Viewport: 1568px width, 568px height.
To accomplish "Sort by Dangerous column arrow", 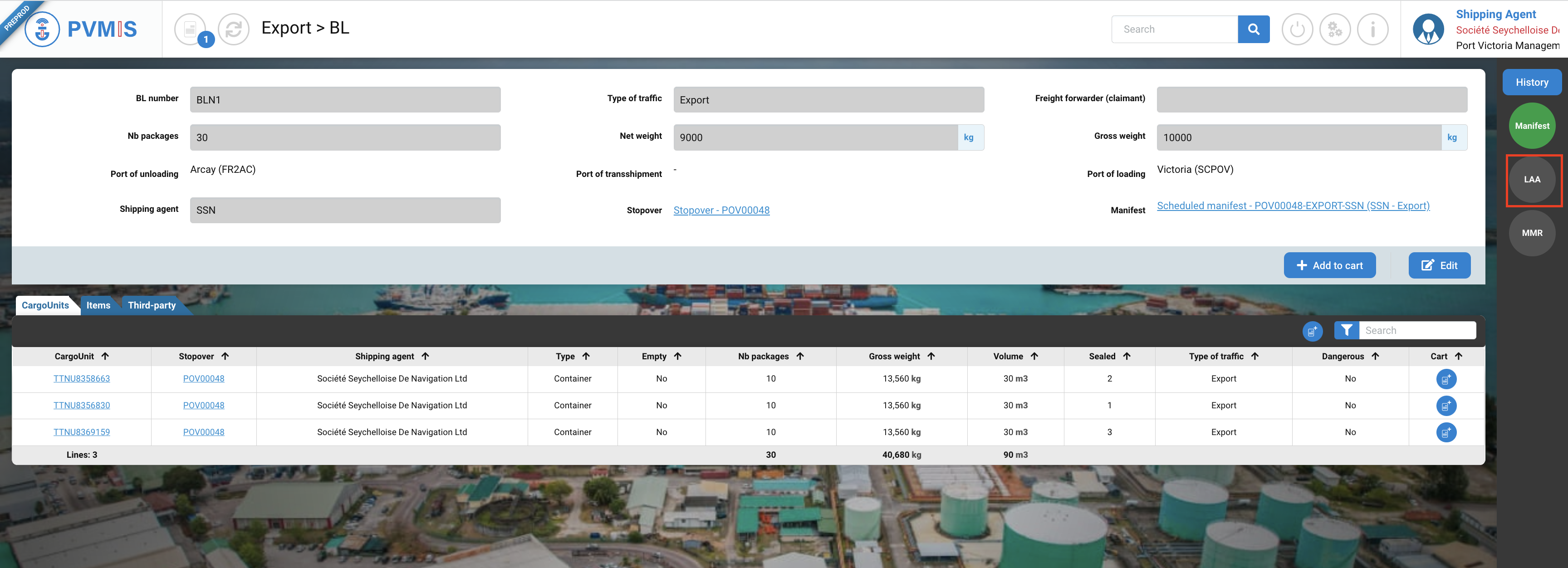I will pyautogui.click(x=1375, y=356).
